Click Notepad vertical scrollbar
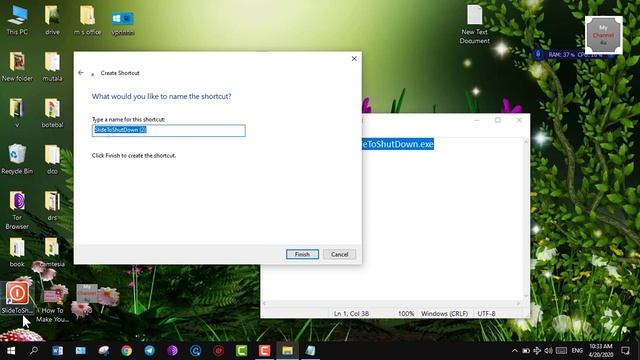The image size is (640, 360). click(x=526, y=219)
